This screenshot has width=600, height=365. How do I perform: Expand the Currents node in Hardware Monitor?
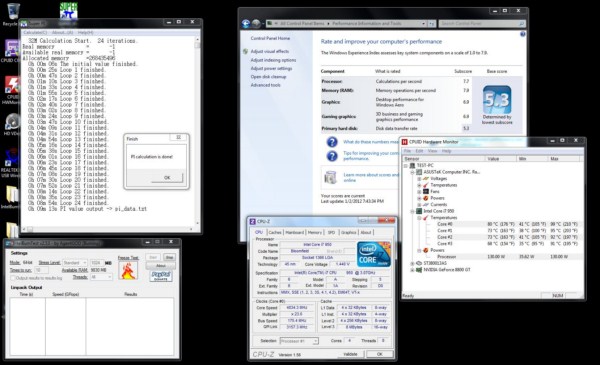[x=419, y=205]
